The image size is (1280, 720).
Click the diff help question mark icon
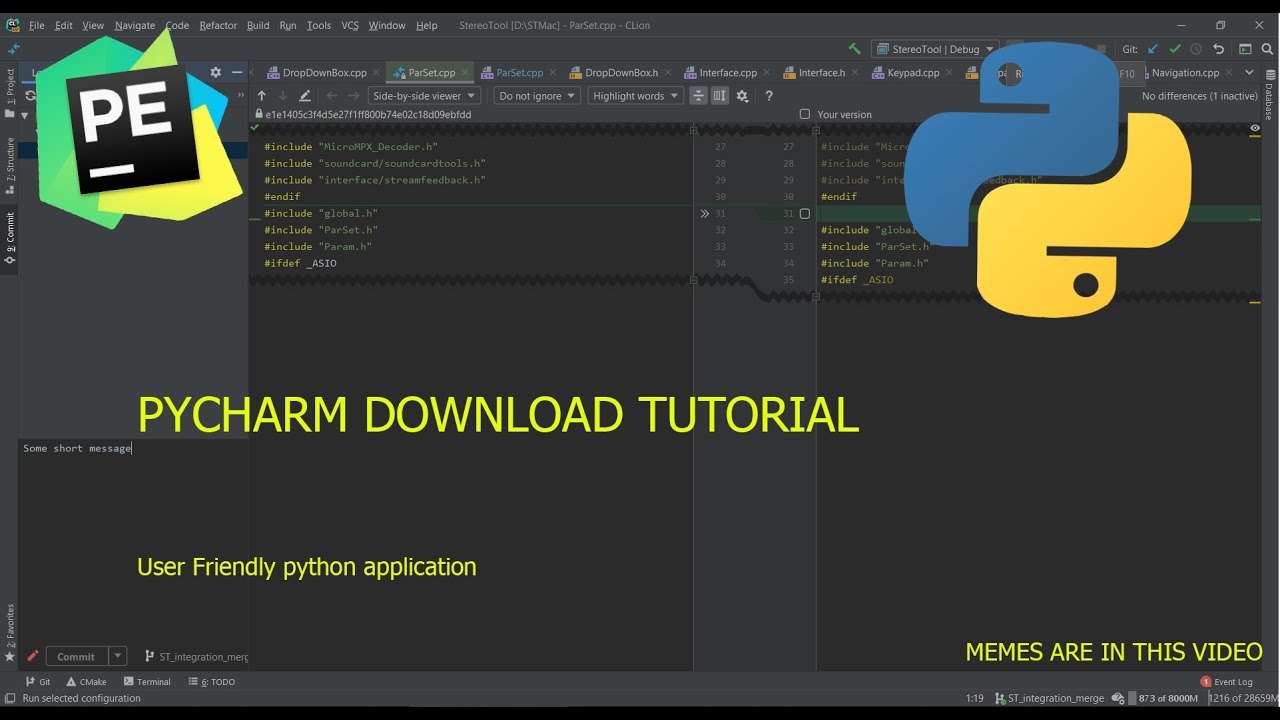769,96
